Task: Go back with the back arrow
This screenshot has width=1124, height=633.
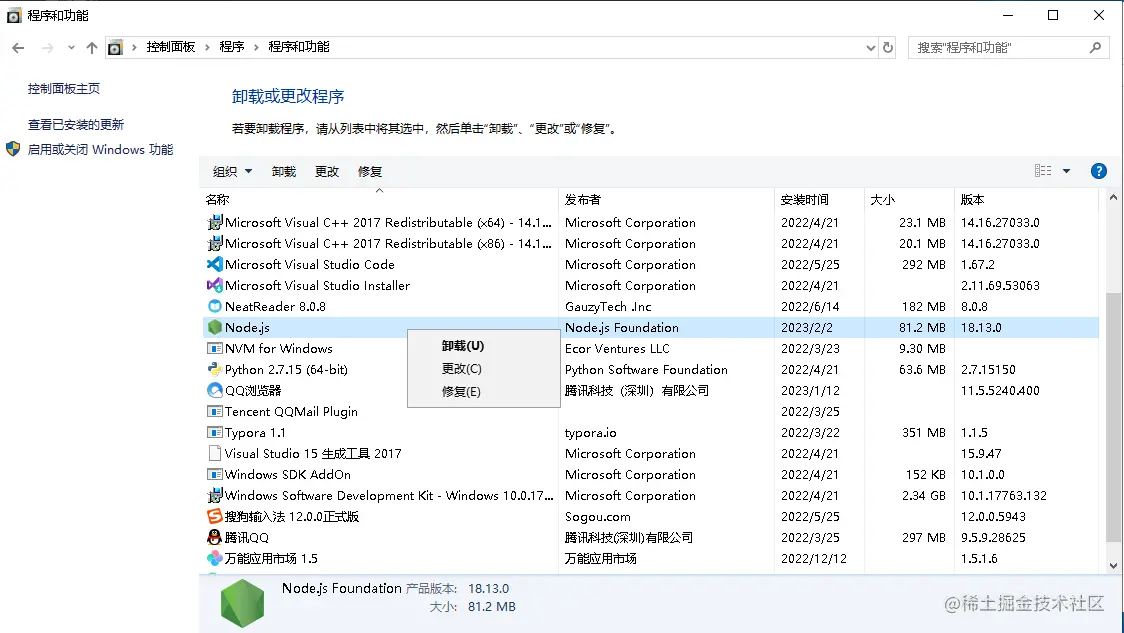Action: click(18, 47)
